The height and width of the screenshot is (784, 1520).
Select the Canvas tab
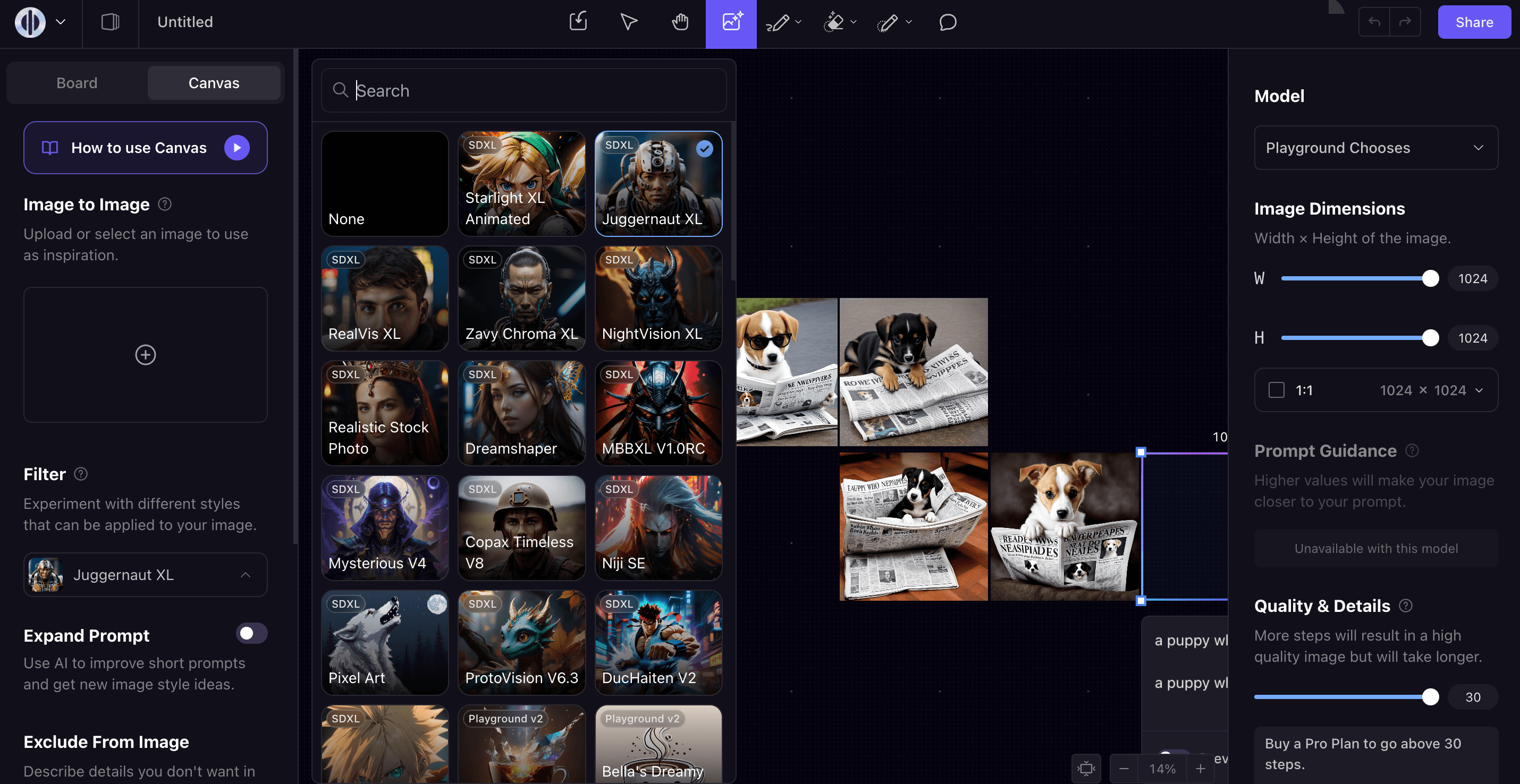pyautogui.click(x=214, y=83)
